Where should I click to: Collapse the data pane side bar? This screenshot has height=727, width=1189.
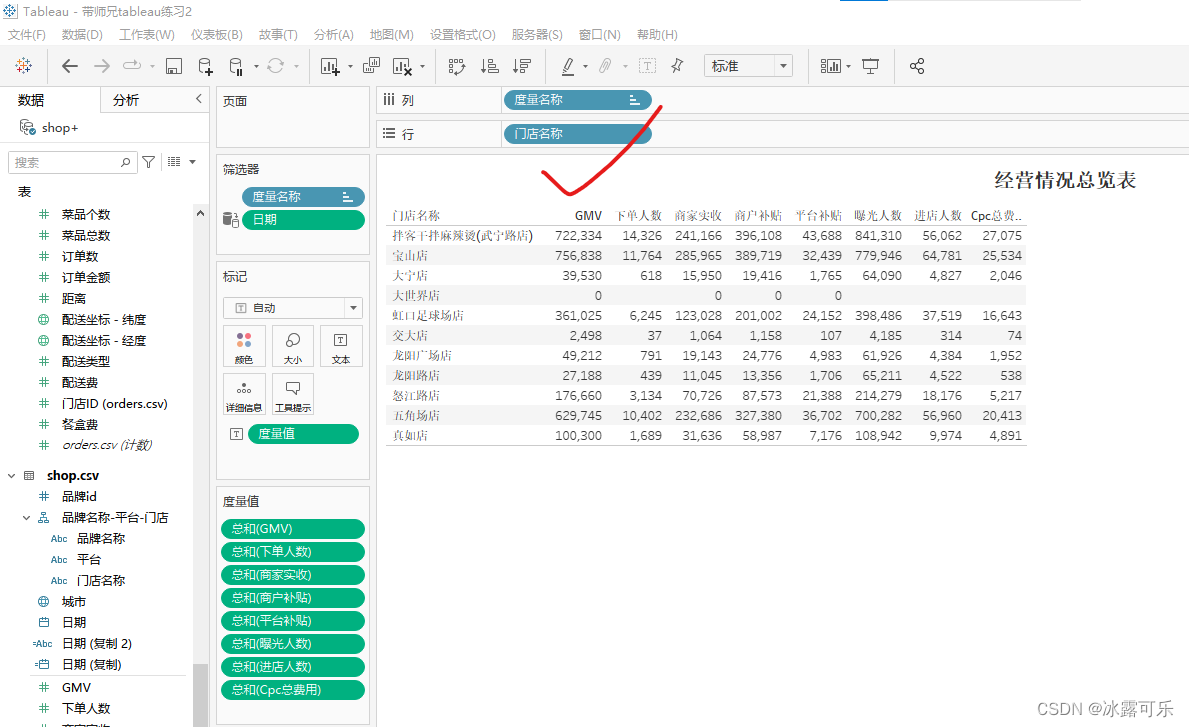(x=199, y=99)
